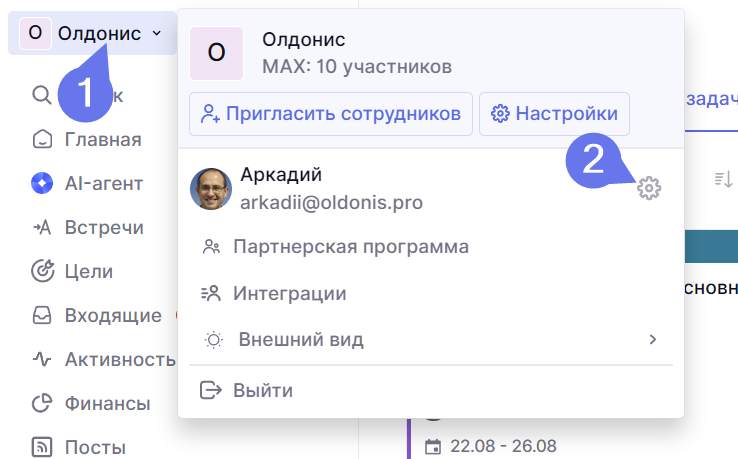Click Пригласить сотрудников button

(x=331, y=114)
